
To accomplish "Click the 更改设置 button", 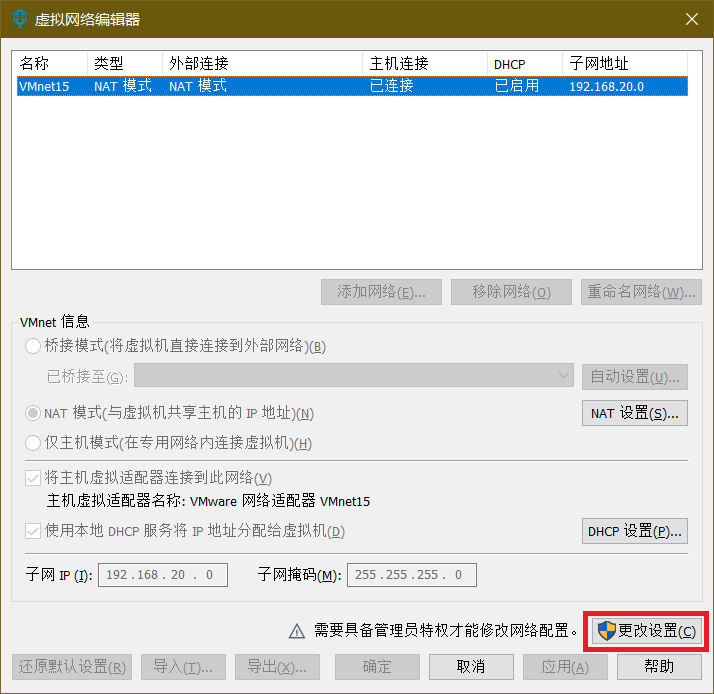I will pos(647,631).
